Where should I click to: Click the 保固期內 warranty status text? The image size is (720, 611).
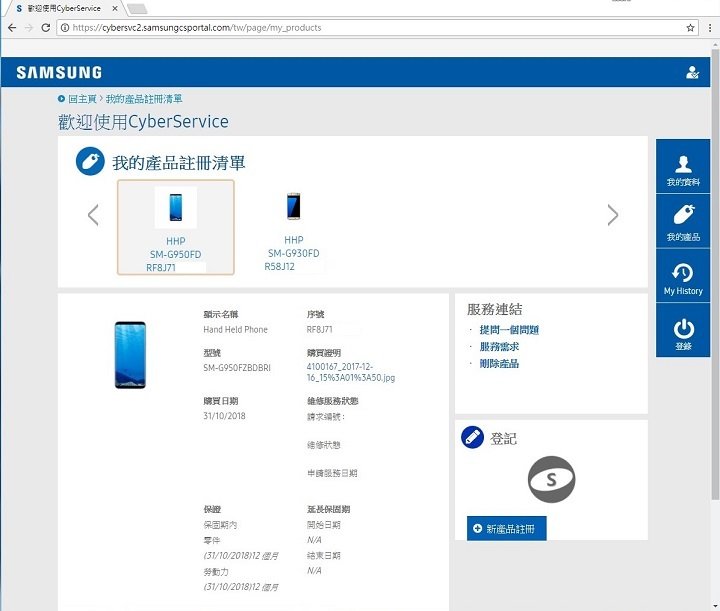pyautogui.click(x=220, y=525)
